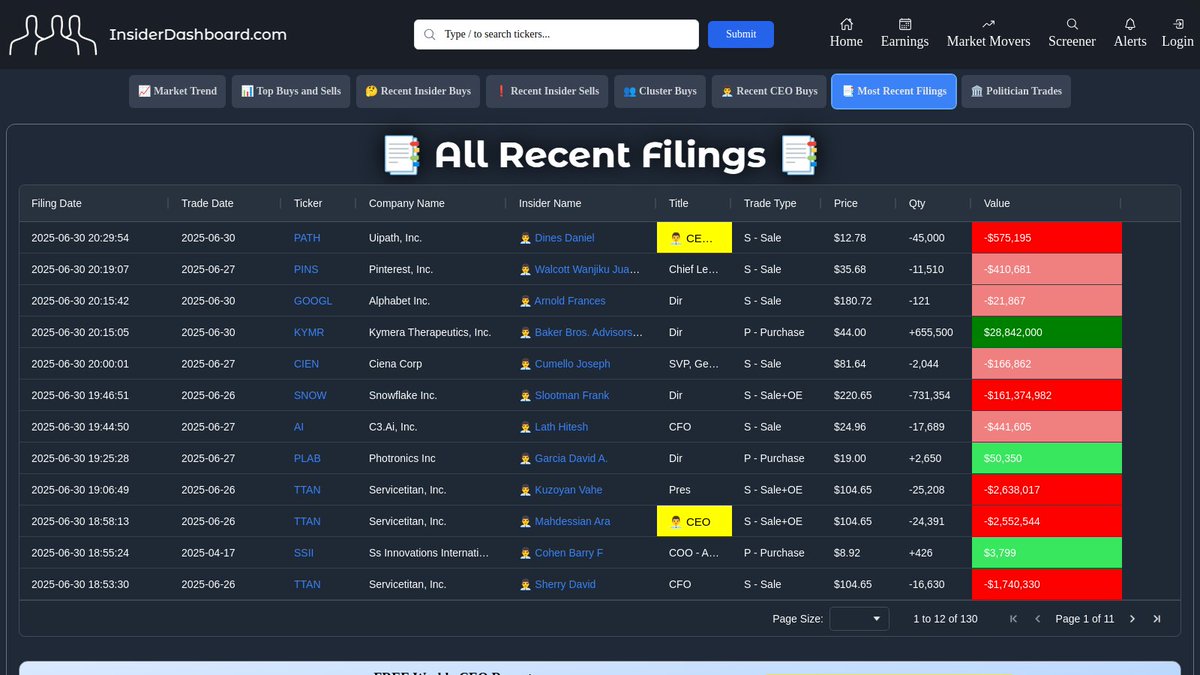Open PINS ticker link

point(306,269)
